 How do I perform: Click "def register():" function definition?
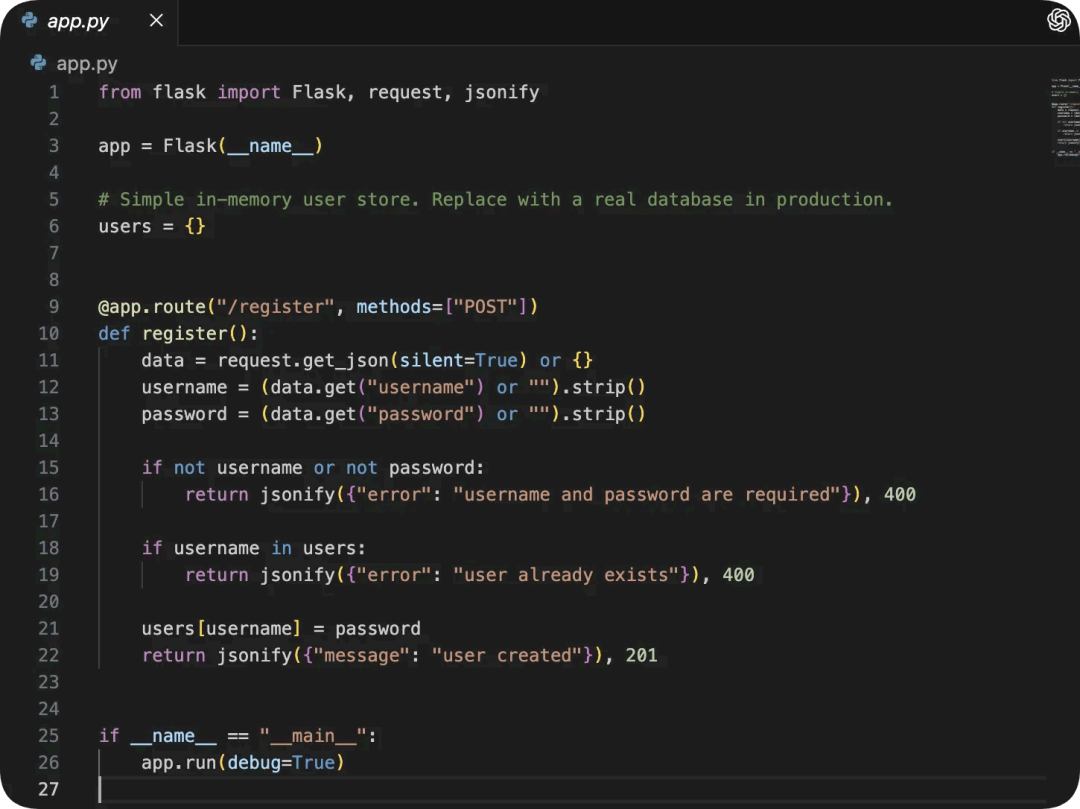[x=178, y=333]
